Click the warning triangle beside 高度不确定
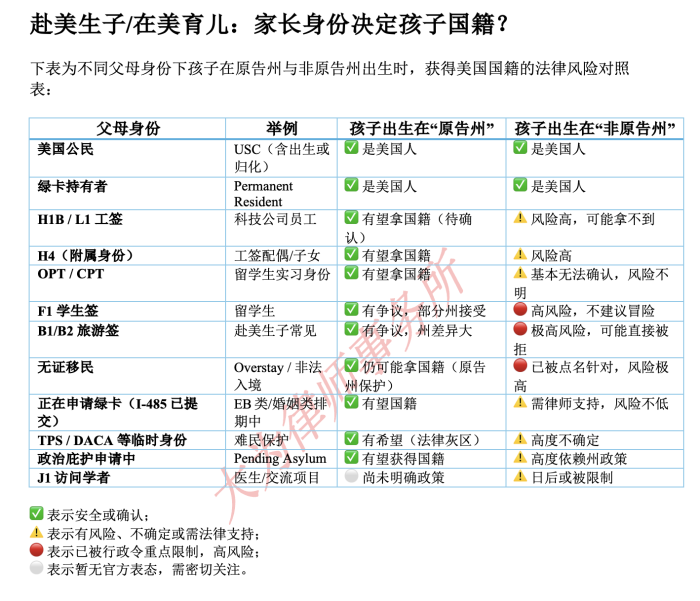 click(x=520, y=438)
